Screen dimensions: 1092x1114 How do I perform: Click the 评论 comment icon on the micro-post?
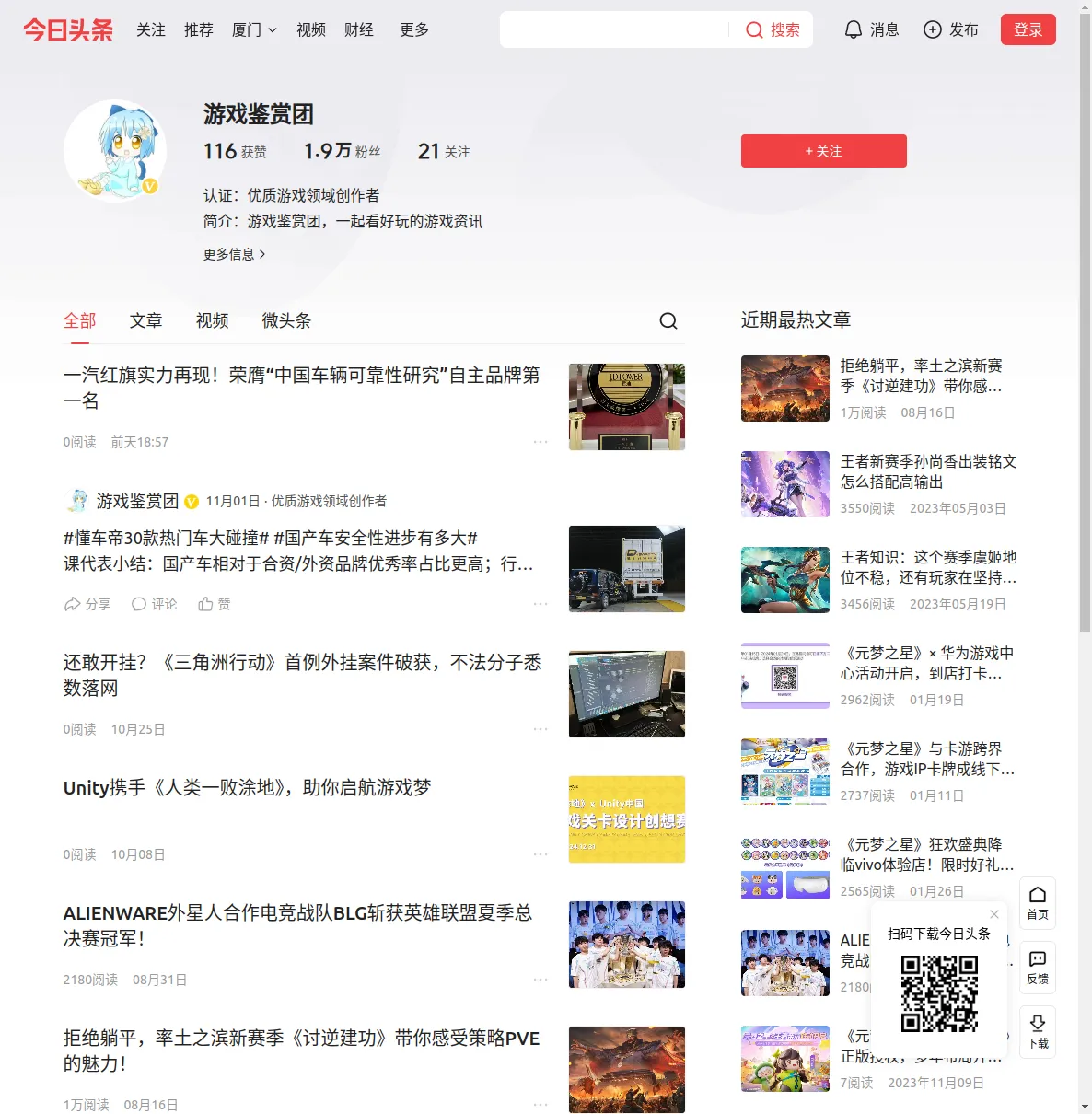pos(139,604)
